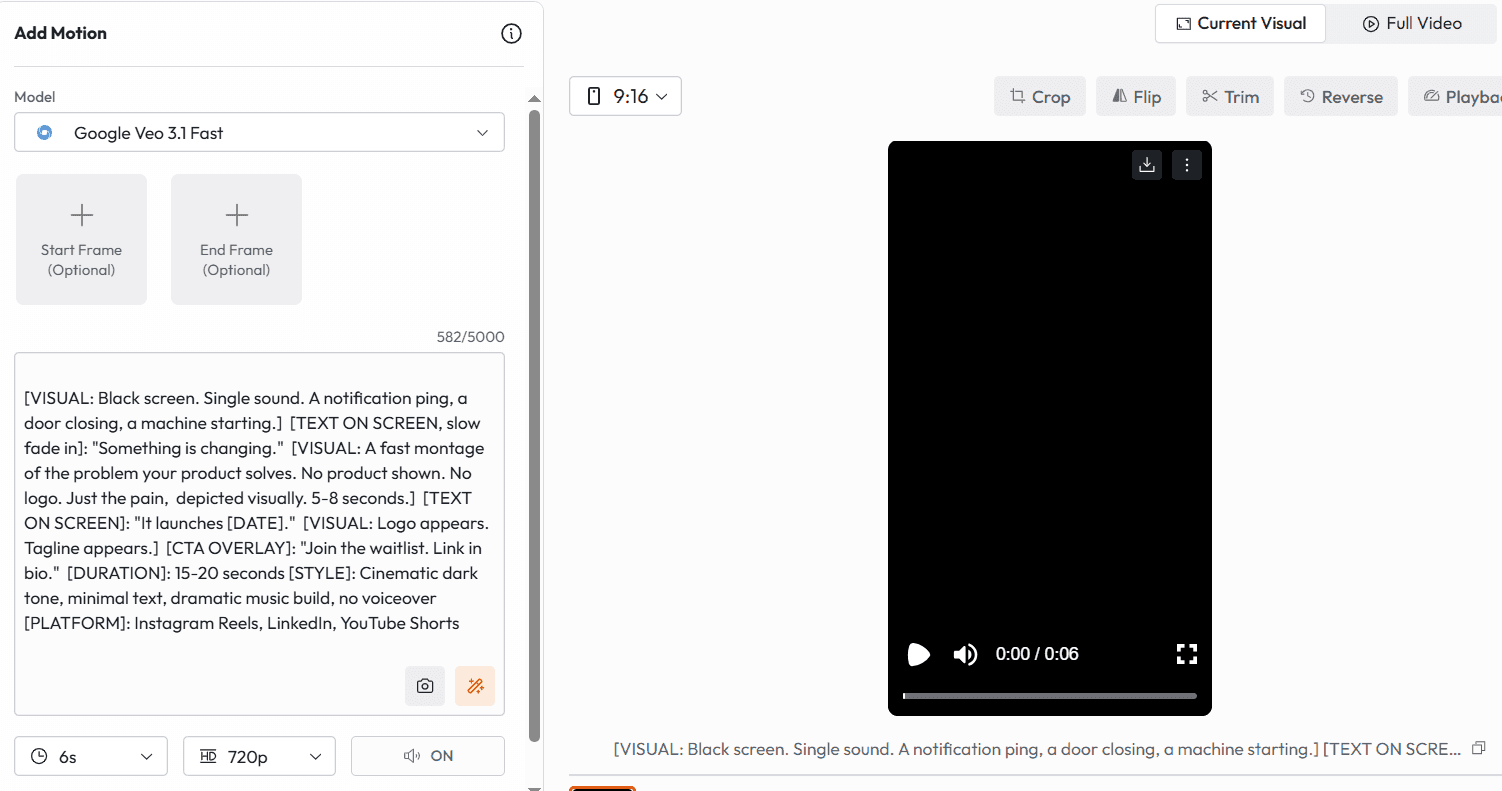Open the Add Motion info icon

511,34
